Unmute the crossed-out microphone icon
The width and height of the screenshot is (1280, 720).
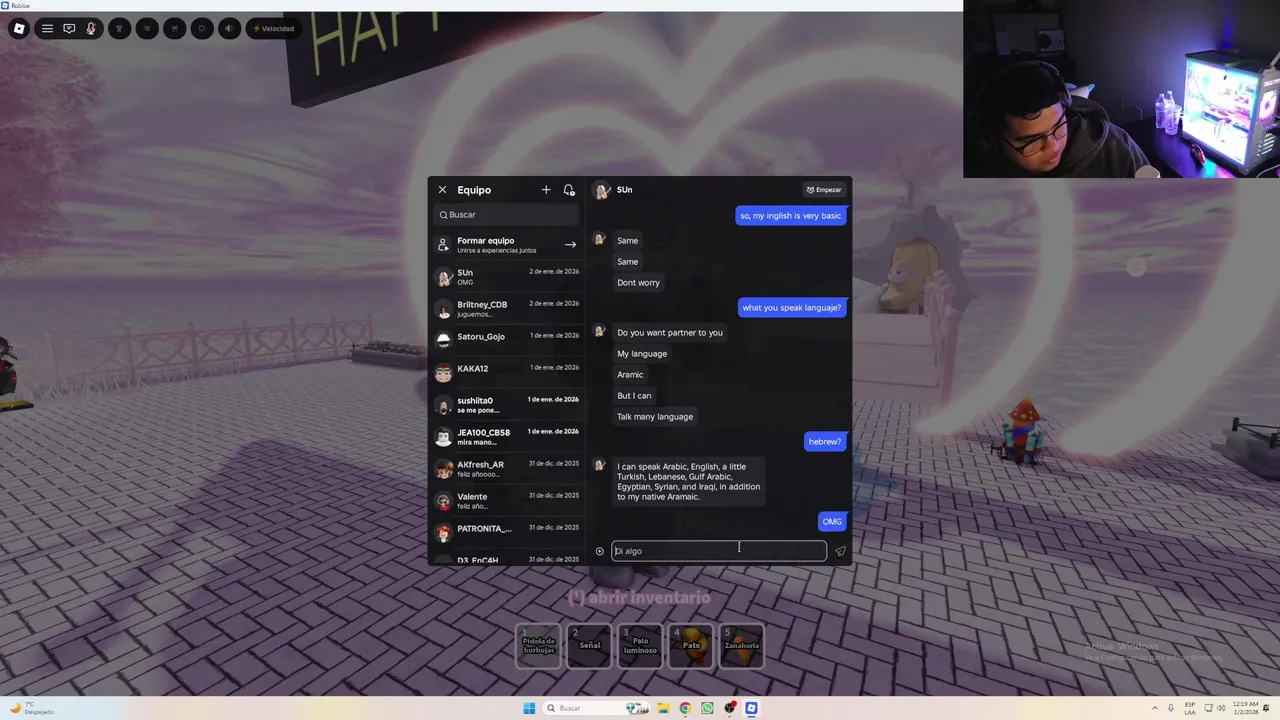[x=91, y=28]
